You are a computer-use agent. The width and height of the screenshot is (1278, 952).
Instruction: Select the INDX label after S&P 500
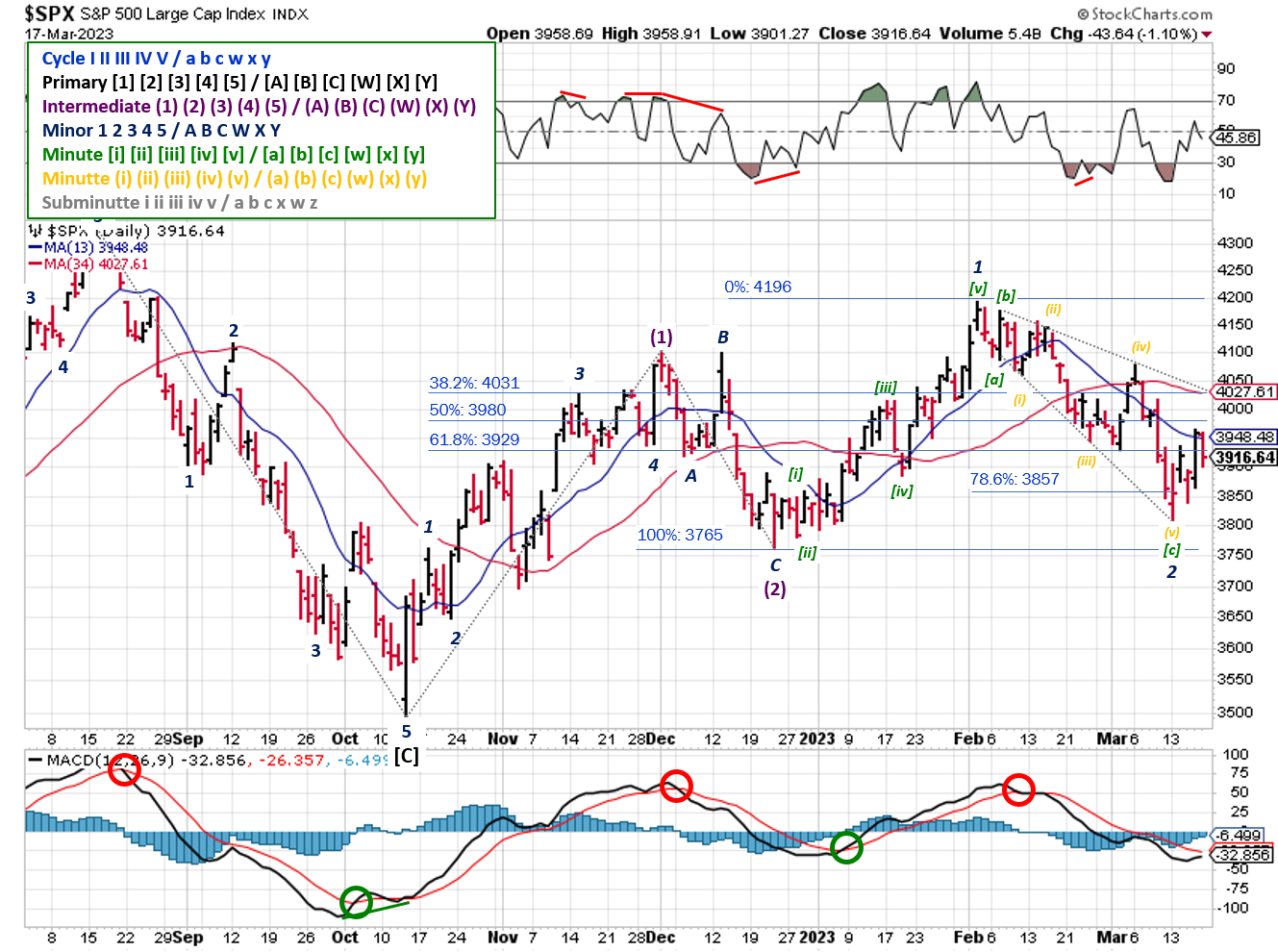[x=292, y=13]
